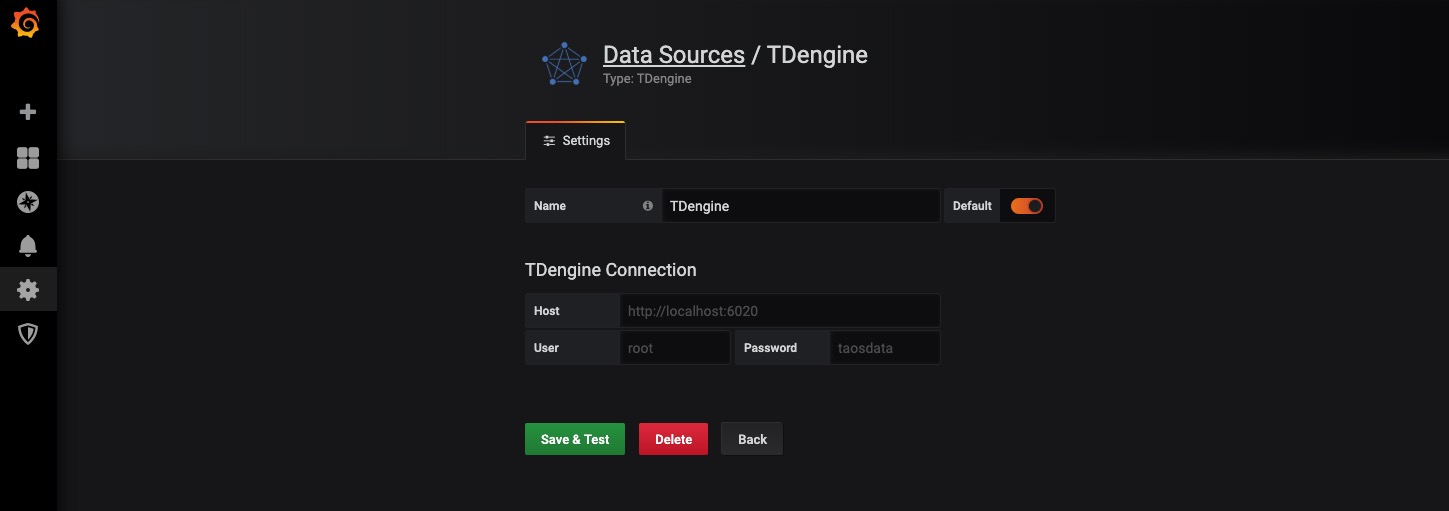Select the Settings tab
This screenshot has width=1449, height=511.
[x=576, y=141]
